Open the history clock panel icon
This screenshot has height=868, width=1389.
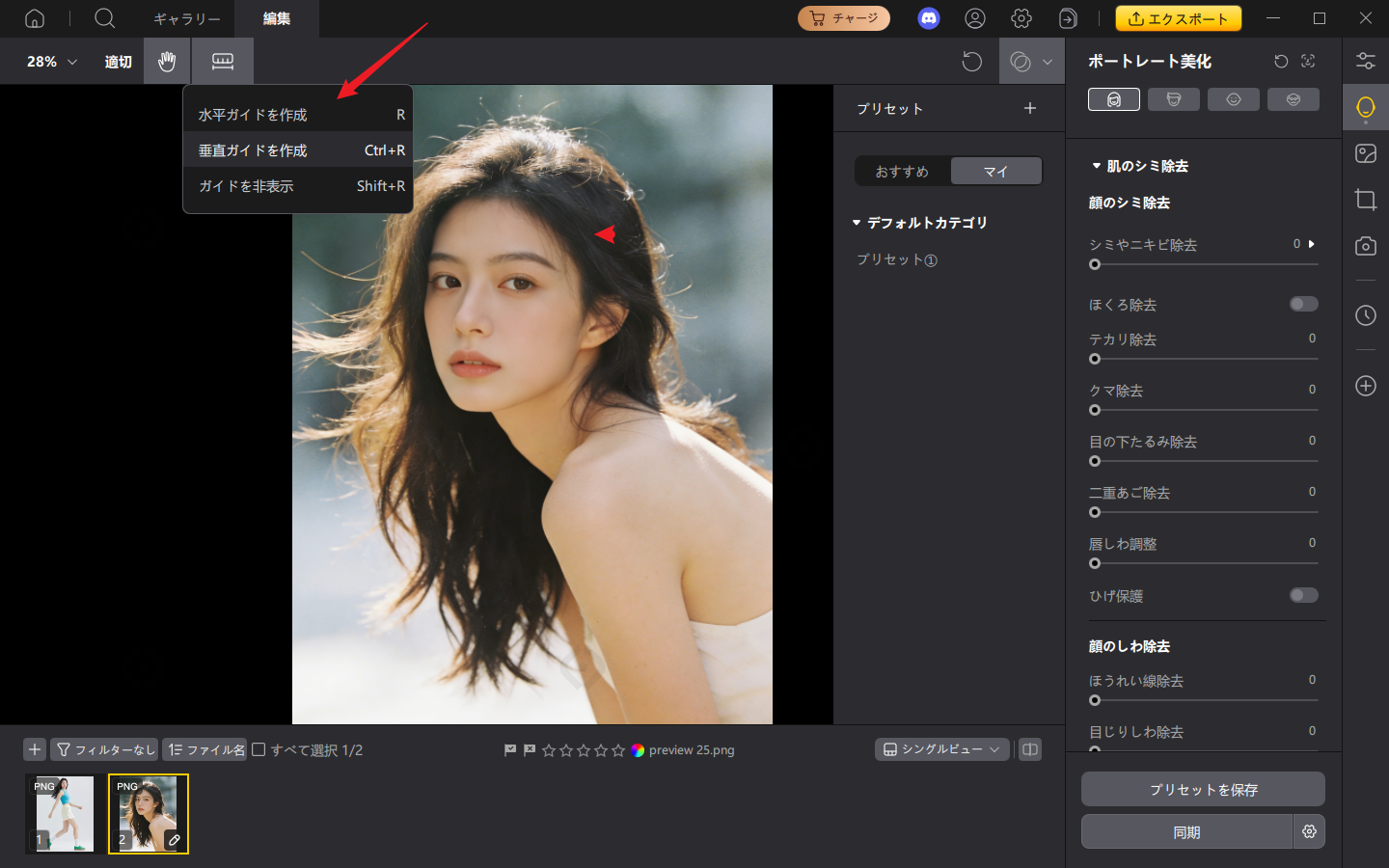(1365, 315)
